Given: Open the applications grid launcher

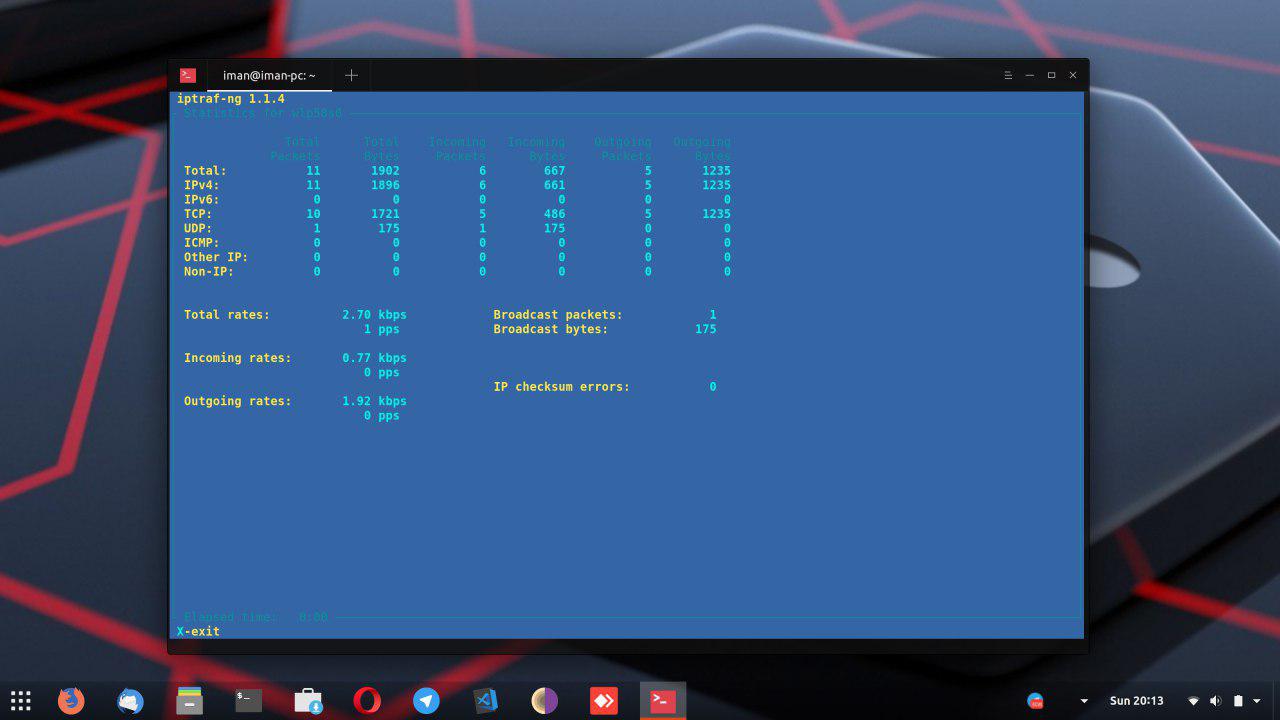Looking at the screenshot, I should coord(21,701).
